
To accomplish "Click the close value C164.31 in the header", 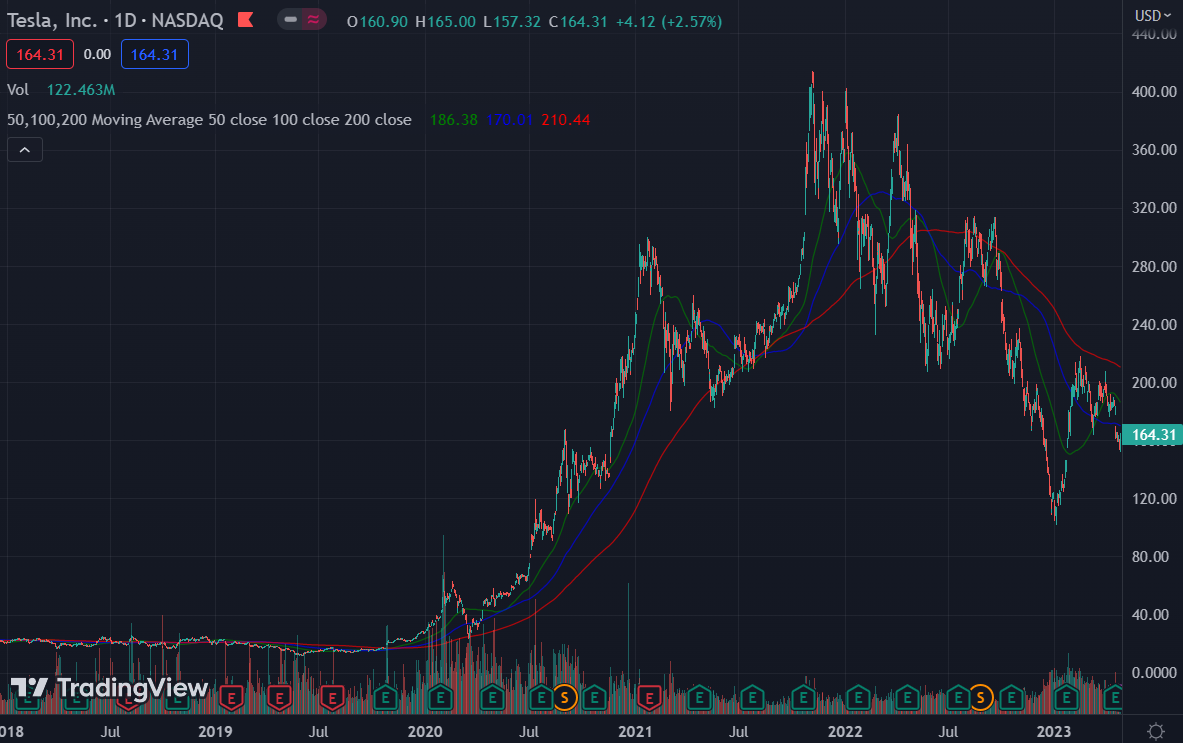I will (x=578, y=22).
